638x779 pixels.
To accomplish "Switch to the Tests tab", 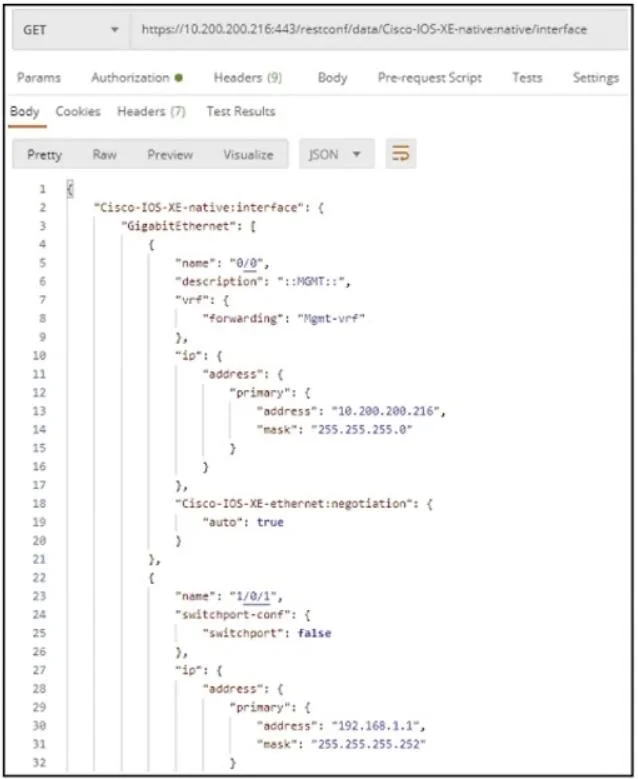I will point(527,78).
